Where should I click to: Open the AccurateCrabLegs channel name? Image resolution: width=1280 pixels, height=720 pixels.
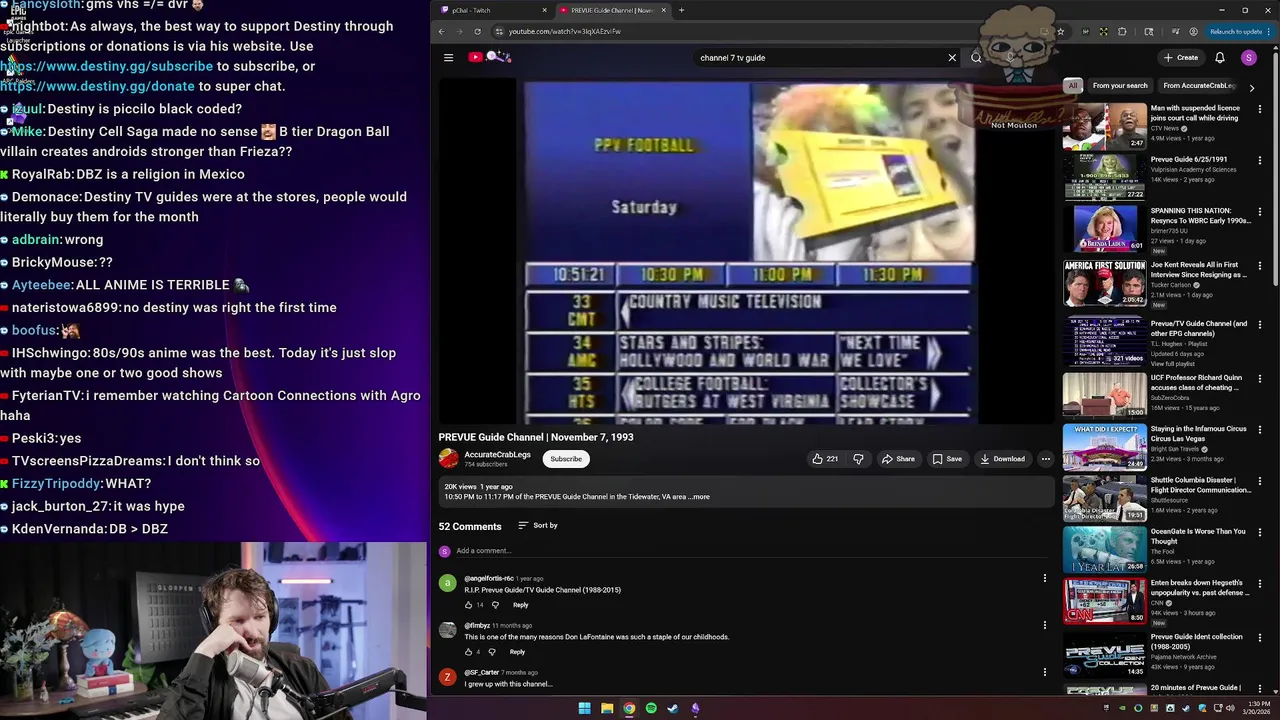pos(497,455)
